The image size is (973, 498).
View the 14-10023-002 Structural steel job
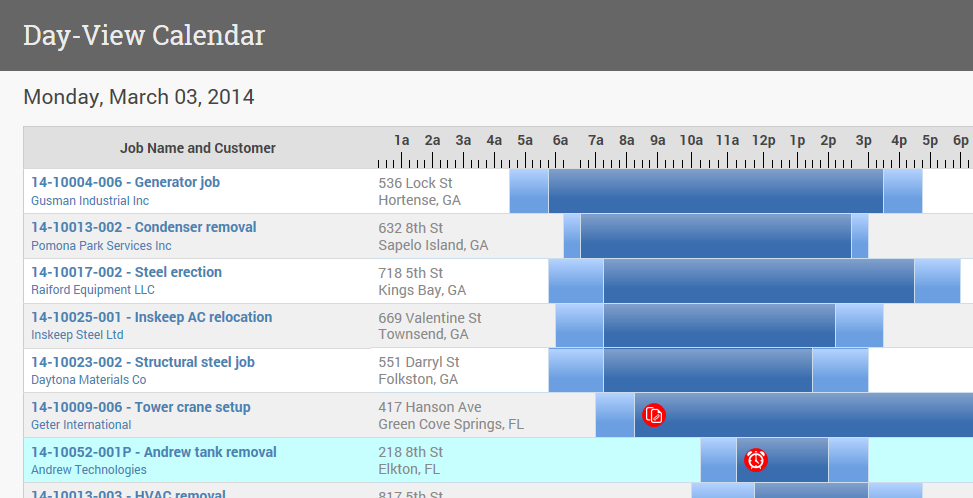click(x=142, y=362)
